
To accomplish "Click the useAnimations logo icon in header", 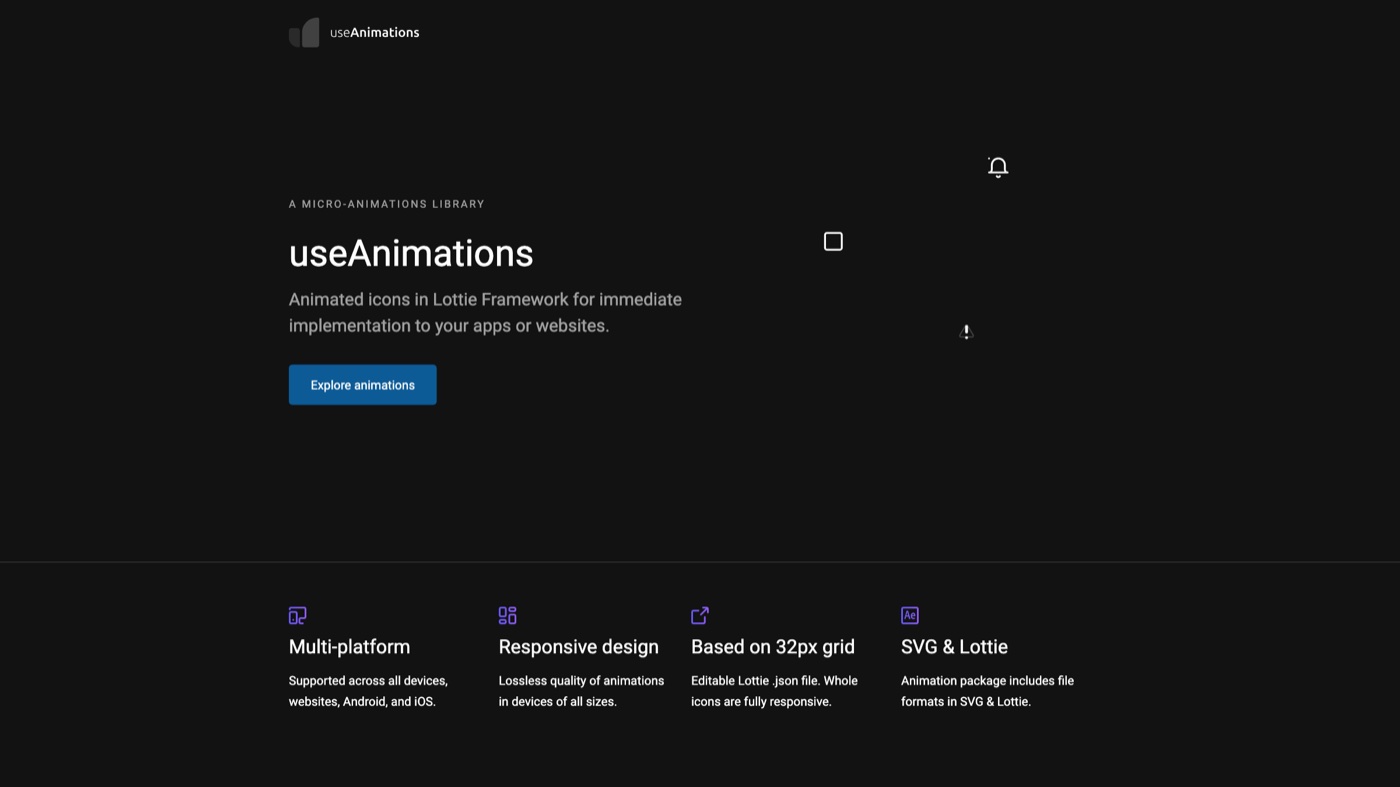I will pos(304,32).
